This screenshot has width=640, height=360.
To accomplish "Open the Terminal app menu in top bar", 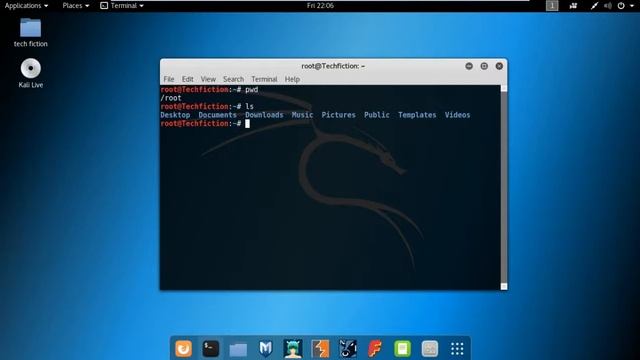I will [122, 6].
